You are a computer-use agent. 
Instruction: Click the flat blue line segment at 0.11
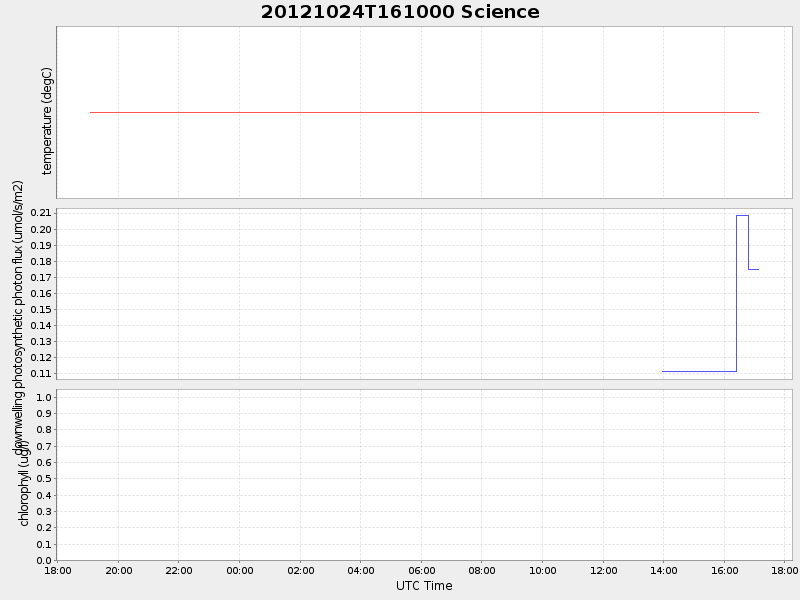(698, 371)
